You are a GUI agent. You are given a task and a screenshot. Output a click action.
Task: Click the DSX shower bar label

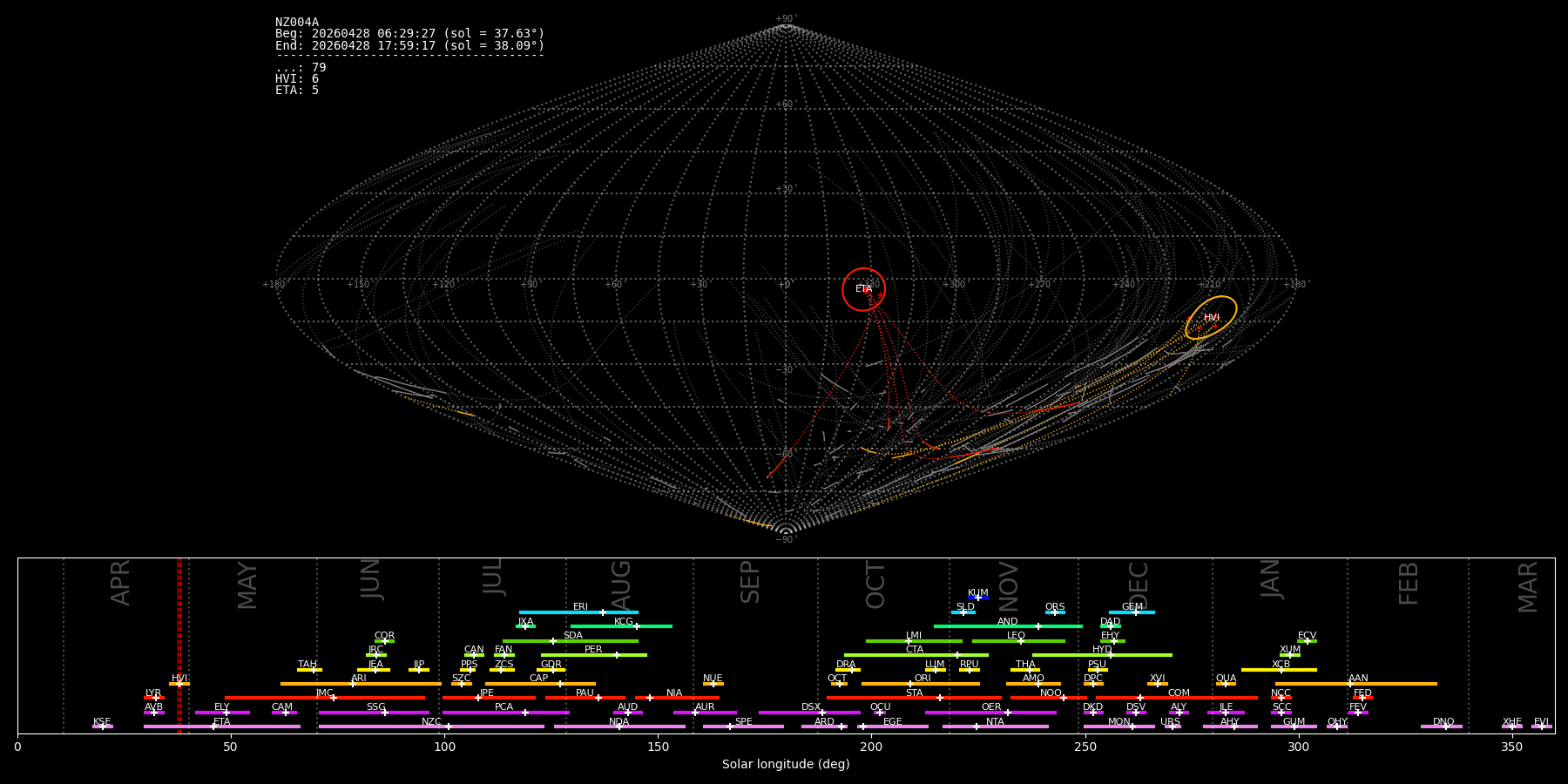[x=811, y=707]
